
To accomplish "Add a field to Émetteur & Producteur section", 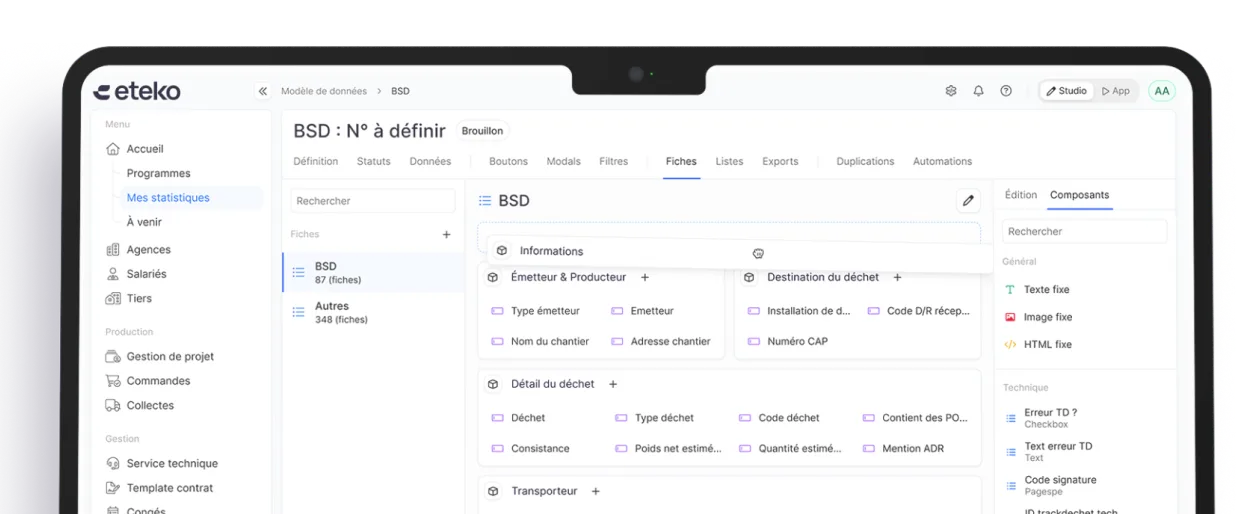I will coord(645,277).
